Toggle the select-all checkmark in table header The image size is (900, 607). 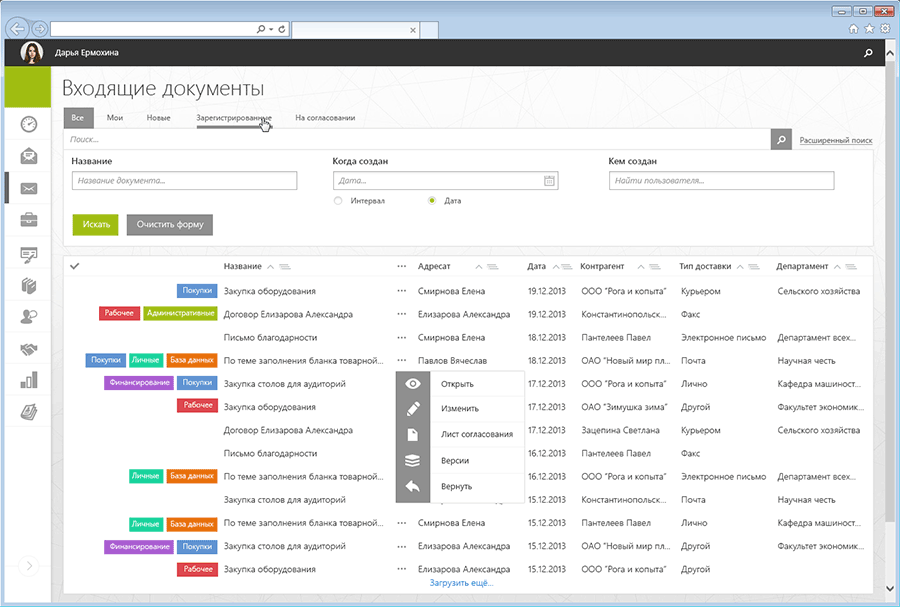point(75,266)
